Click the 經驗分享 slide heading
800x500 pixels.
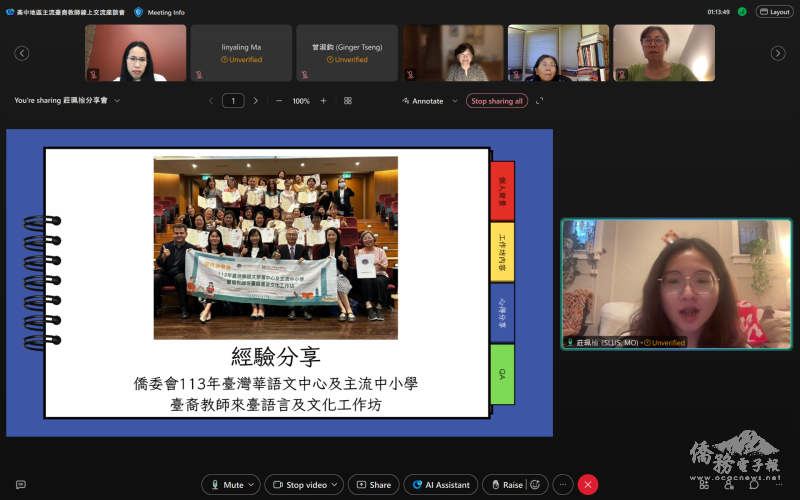tap(276, 356)
